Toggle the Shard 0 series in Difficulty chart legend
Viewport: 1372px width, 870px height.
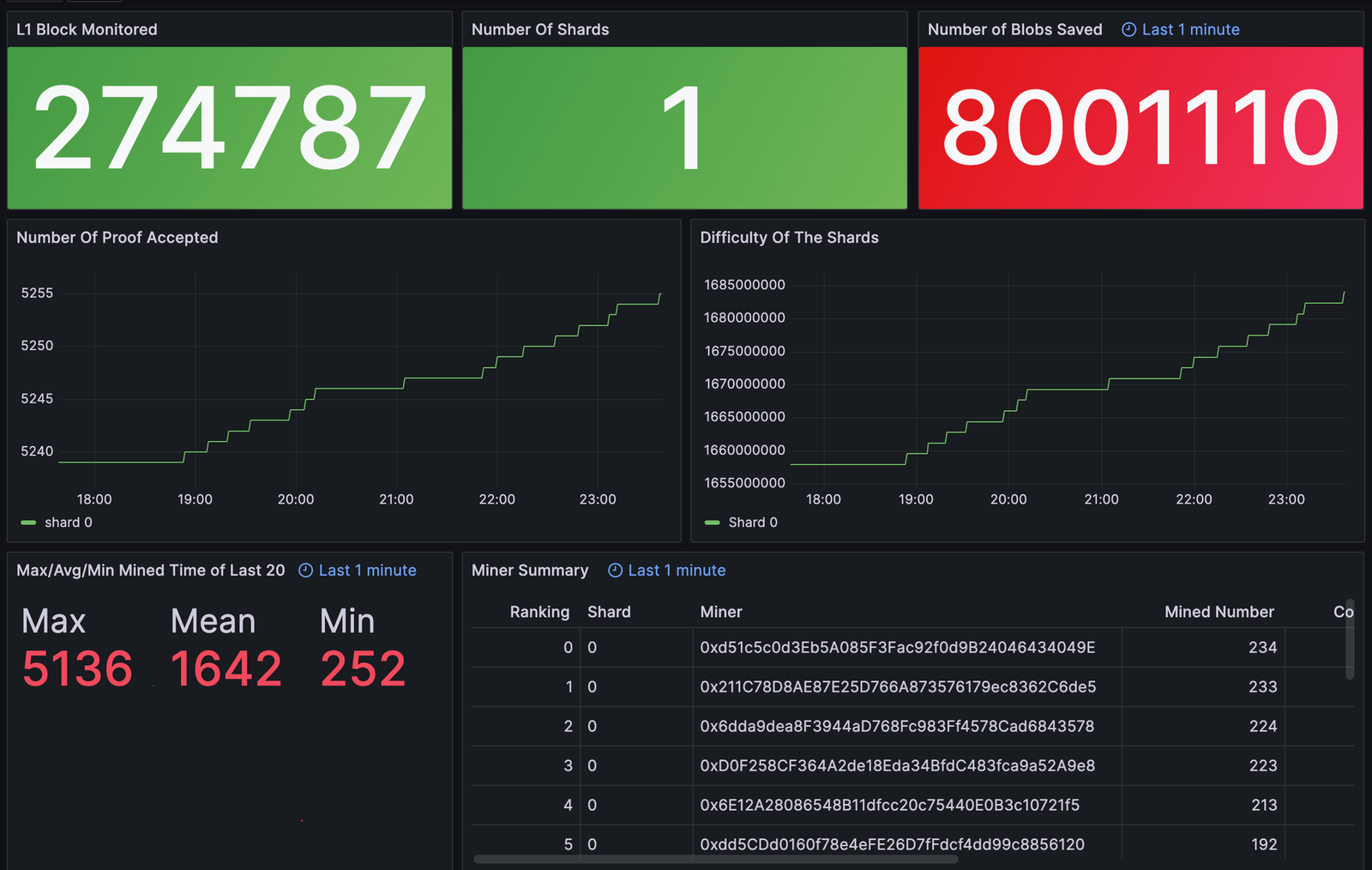[x=752, y=523]
